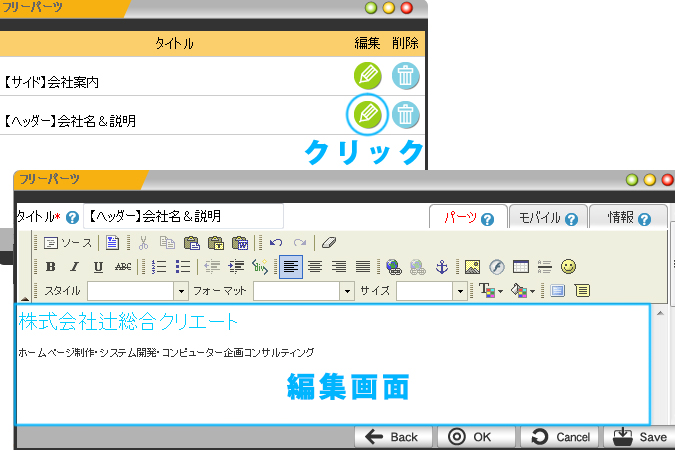Click the Insert Table icon
The image size is (675, 450).
(520, 267)
